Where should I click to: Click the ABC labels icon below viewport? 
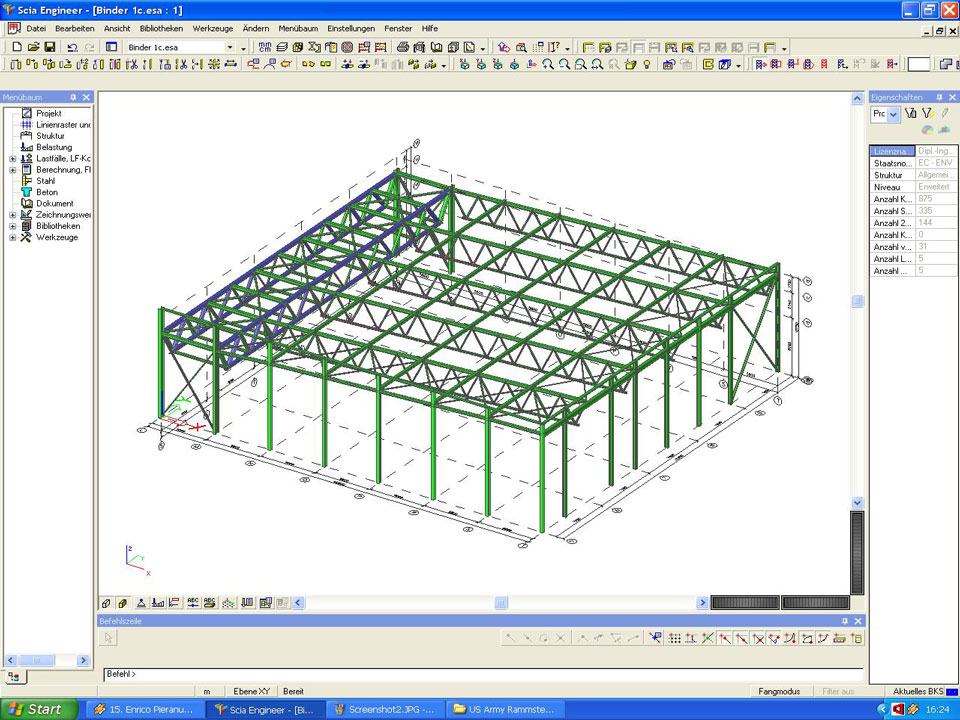tap(193, 603)
